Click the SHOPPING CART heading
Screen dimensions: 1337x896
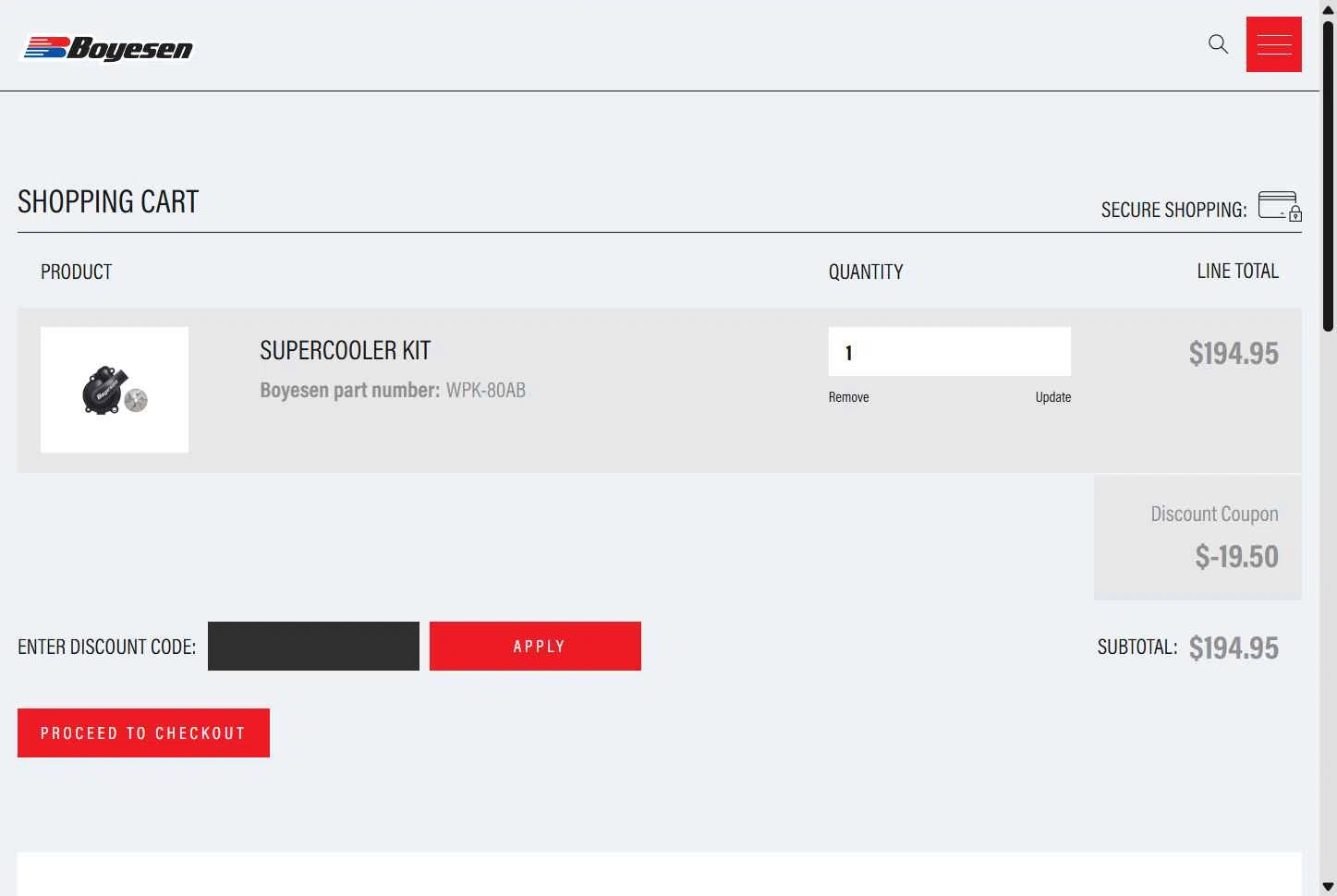coord(108,201)
